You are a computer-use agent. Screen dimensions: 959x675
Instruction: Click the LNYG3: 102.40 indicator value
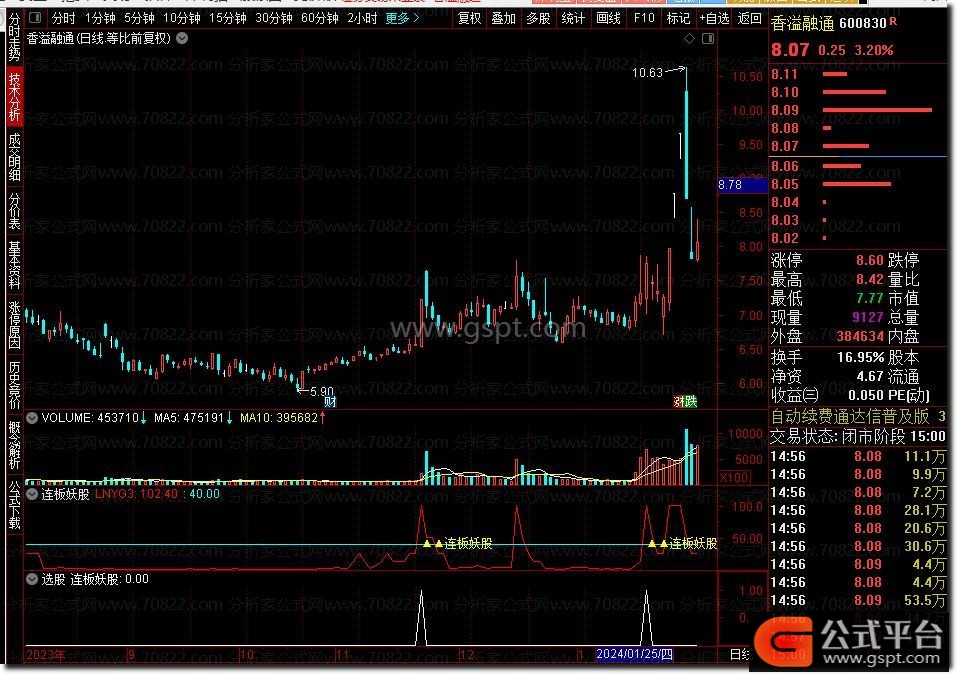click(136, 494)
